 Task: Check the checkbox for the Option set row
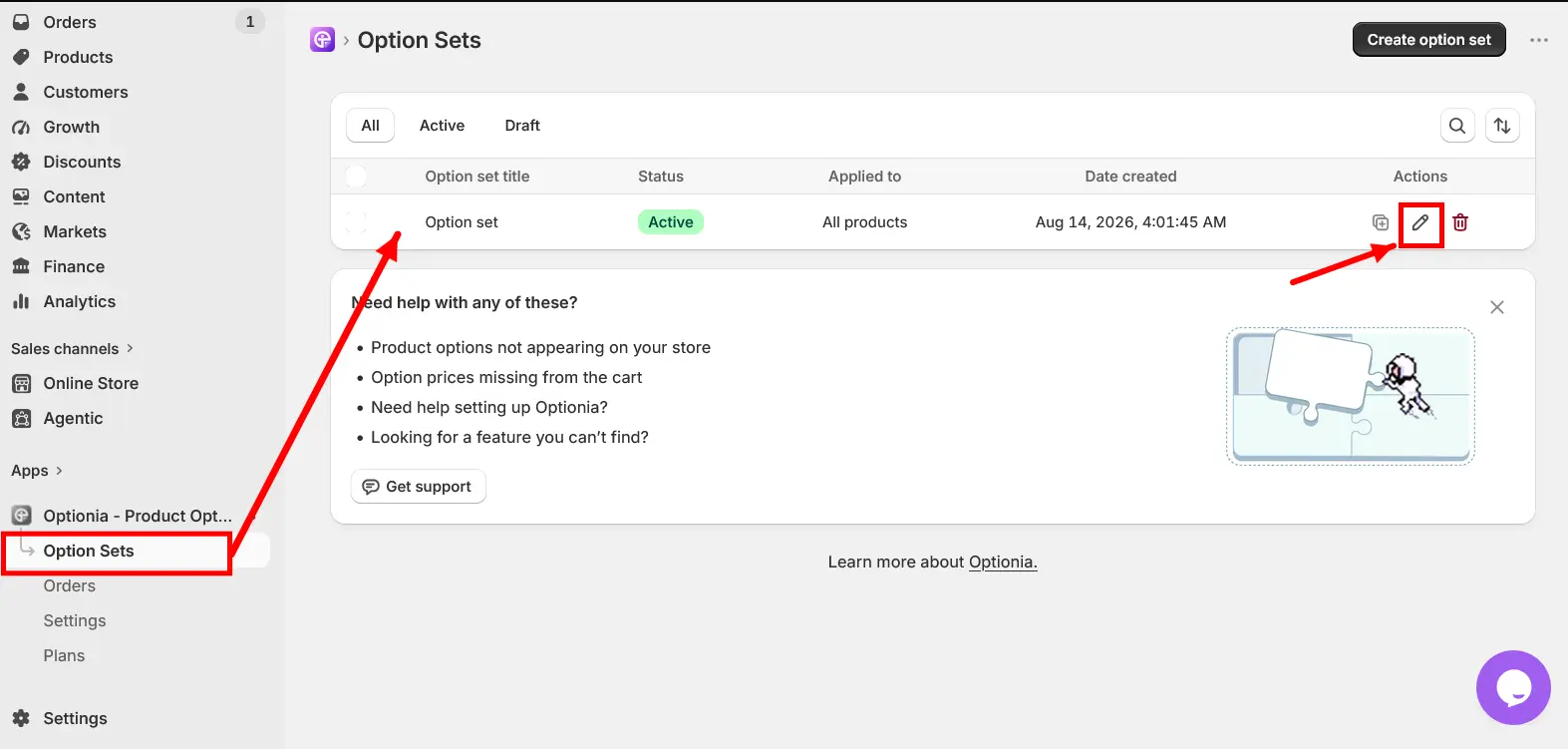356,222
